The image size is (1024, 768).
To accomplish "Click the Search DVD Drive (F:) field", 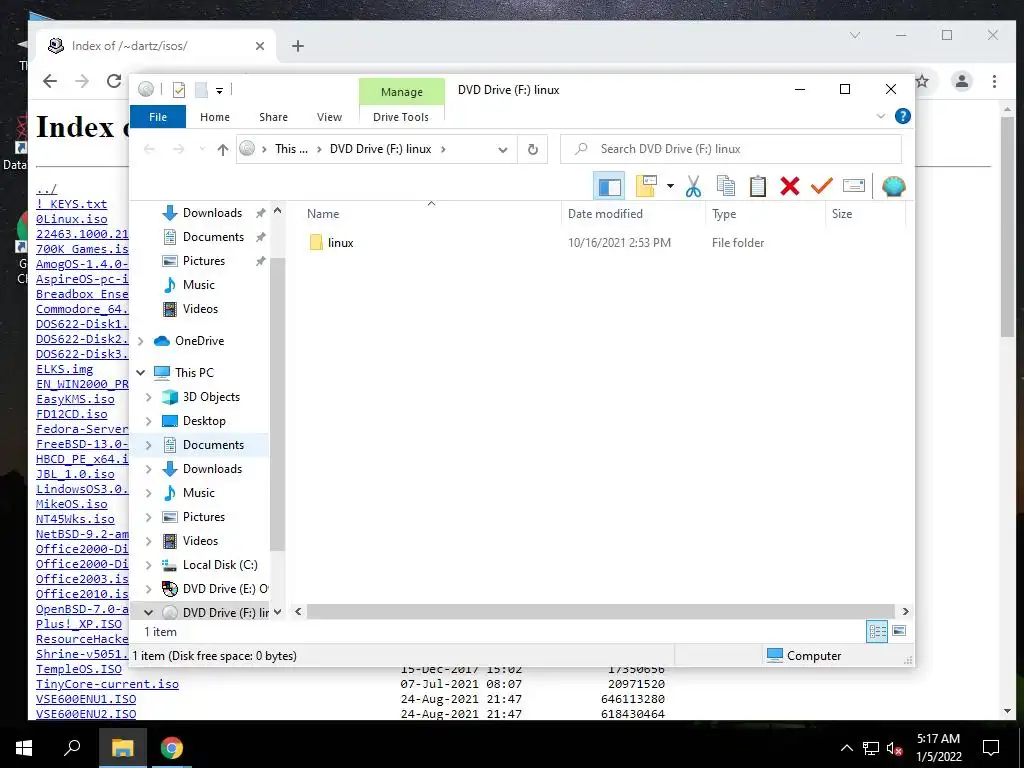I will point(731,149).
